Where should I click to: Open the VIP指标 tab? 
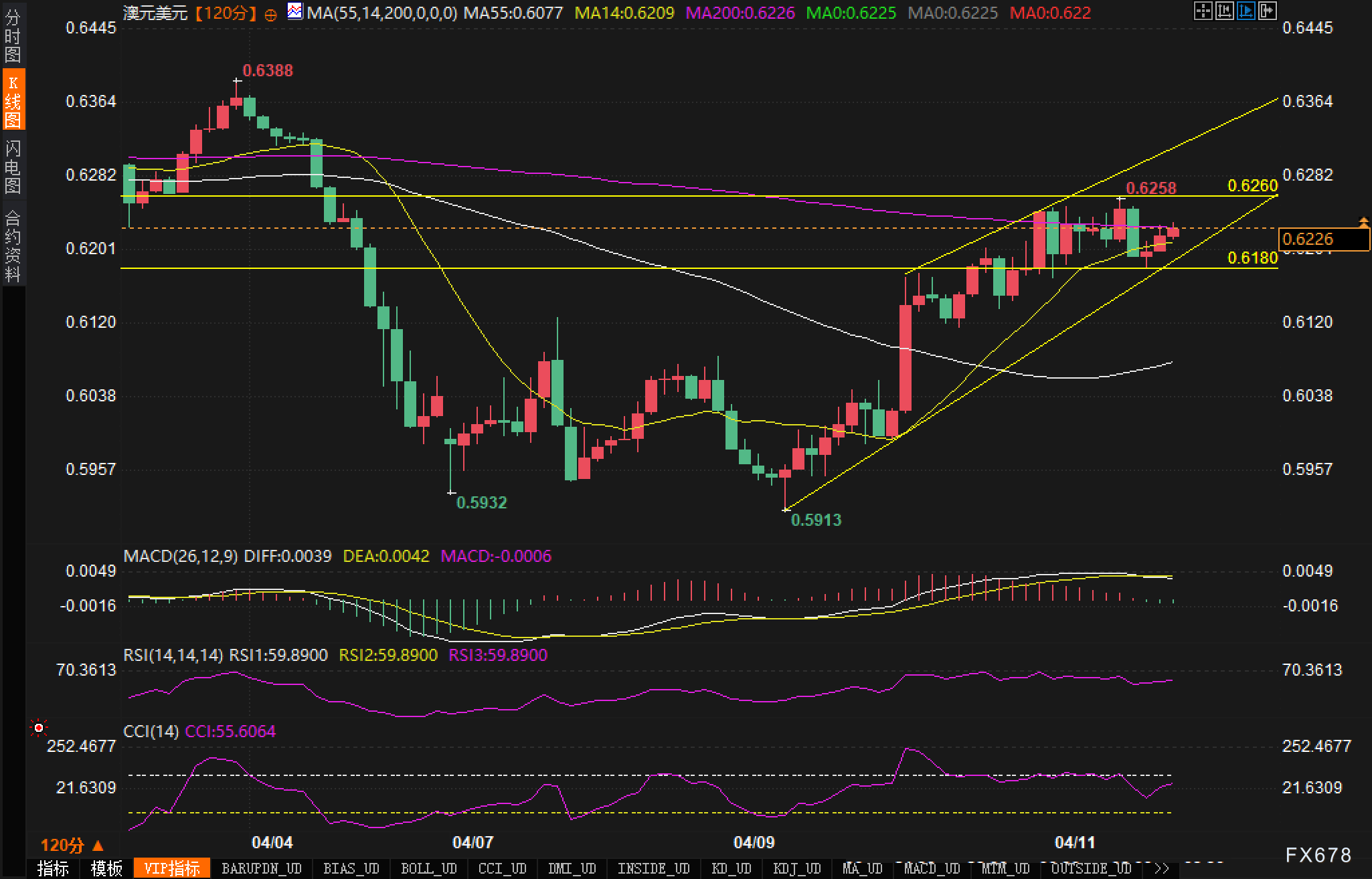[172, 868]
